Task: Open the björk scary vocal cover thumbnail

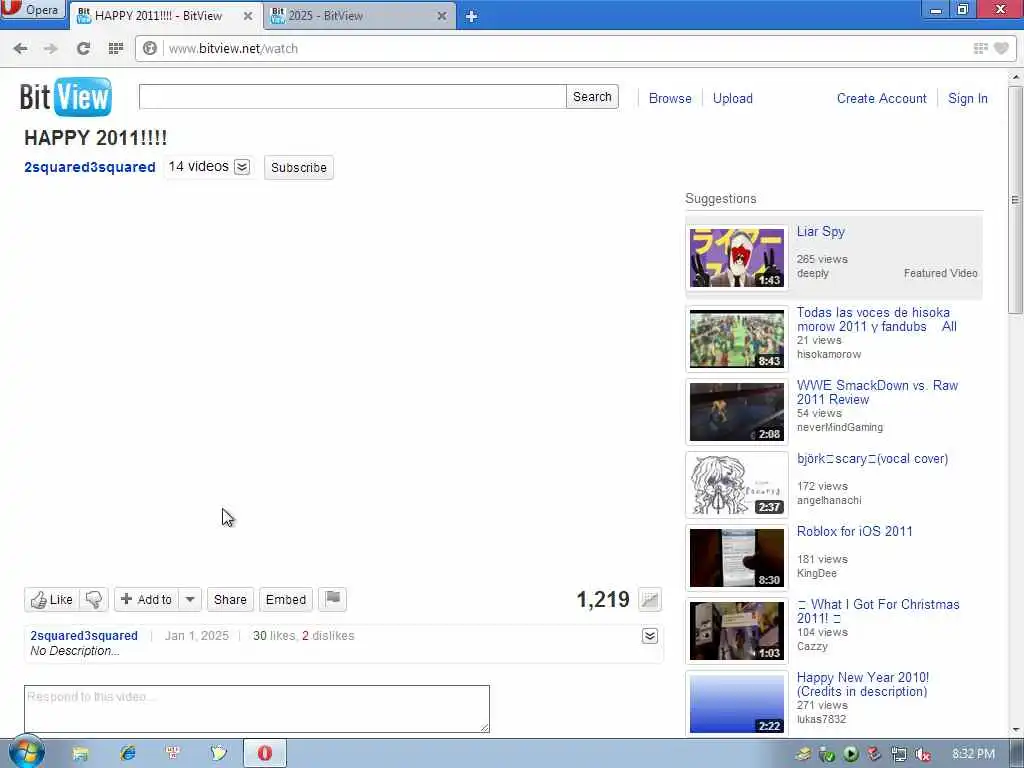Action: (x=737, y=485)
